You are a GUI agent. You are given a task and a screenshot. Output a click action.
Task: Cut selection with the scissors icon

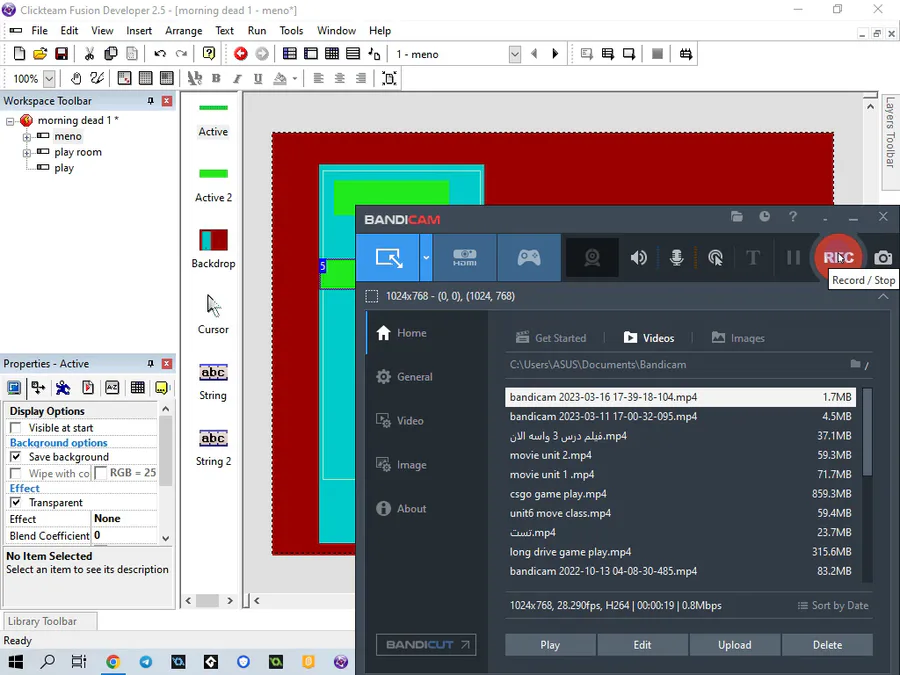click(x=90, y=54)
